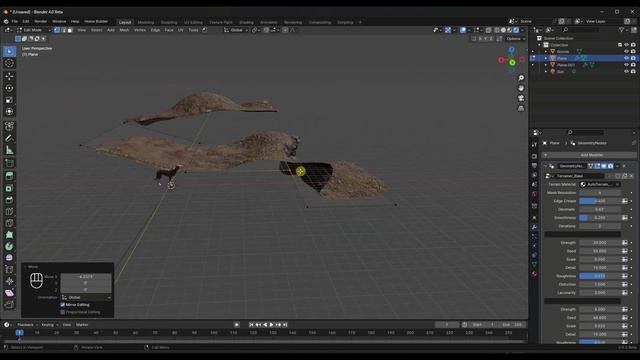Screen dimensions: 640x360
Task: Select the Cursor tool in the toolbar
Action: (9, 63)
